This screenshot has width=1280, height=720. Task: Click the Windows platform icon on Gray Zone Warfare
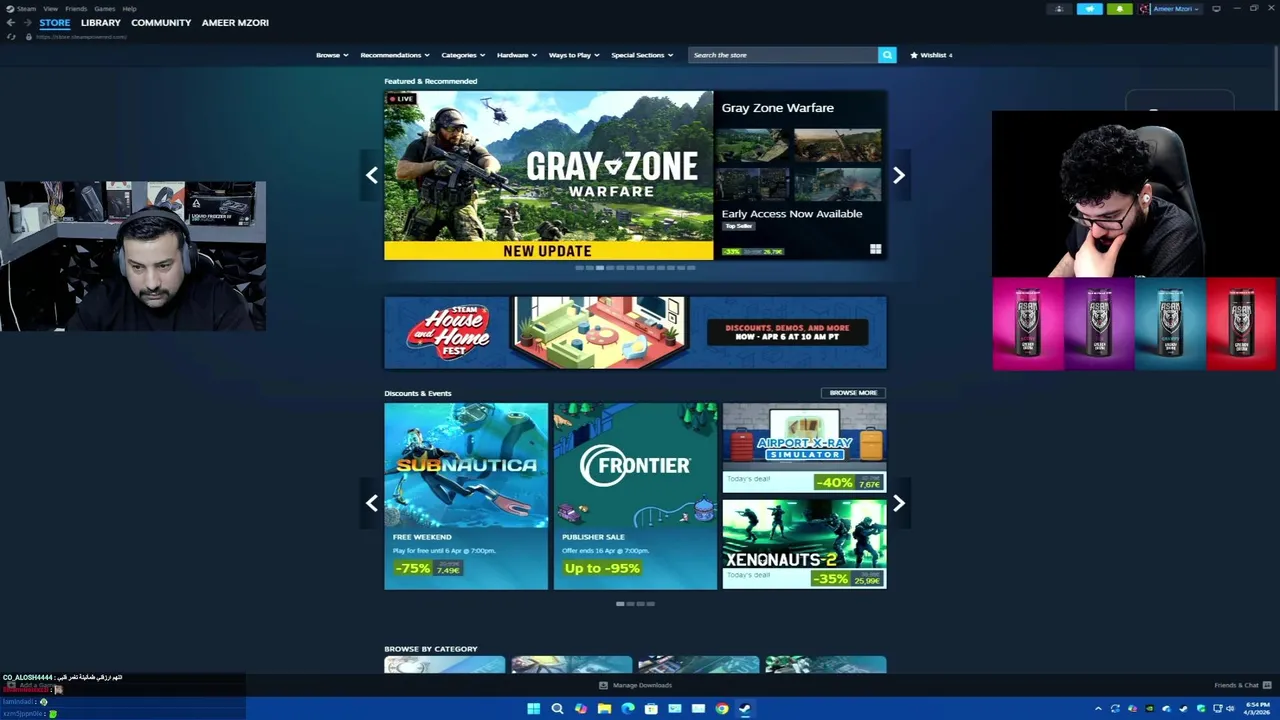[x=875, y=249]
